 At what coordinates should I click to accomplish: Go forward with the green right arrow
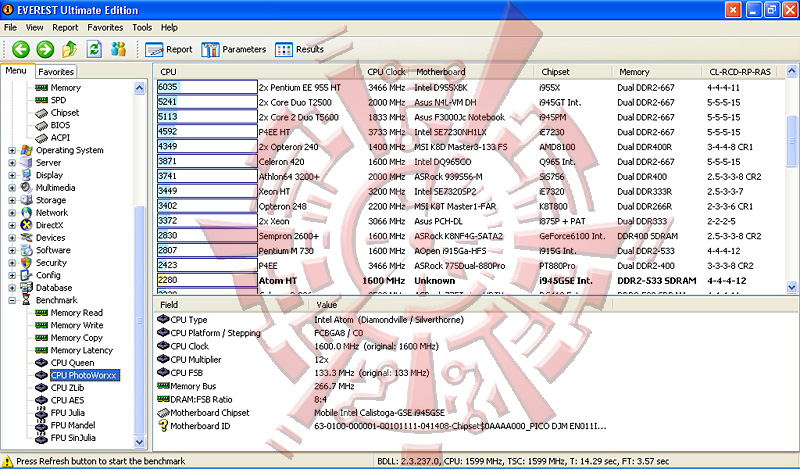pos(45,50)
